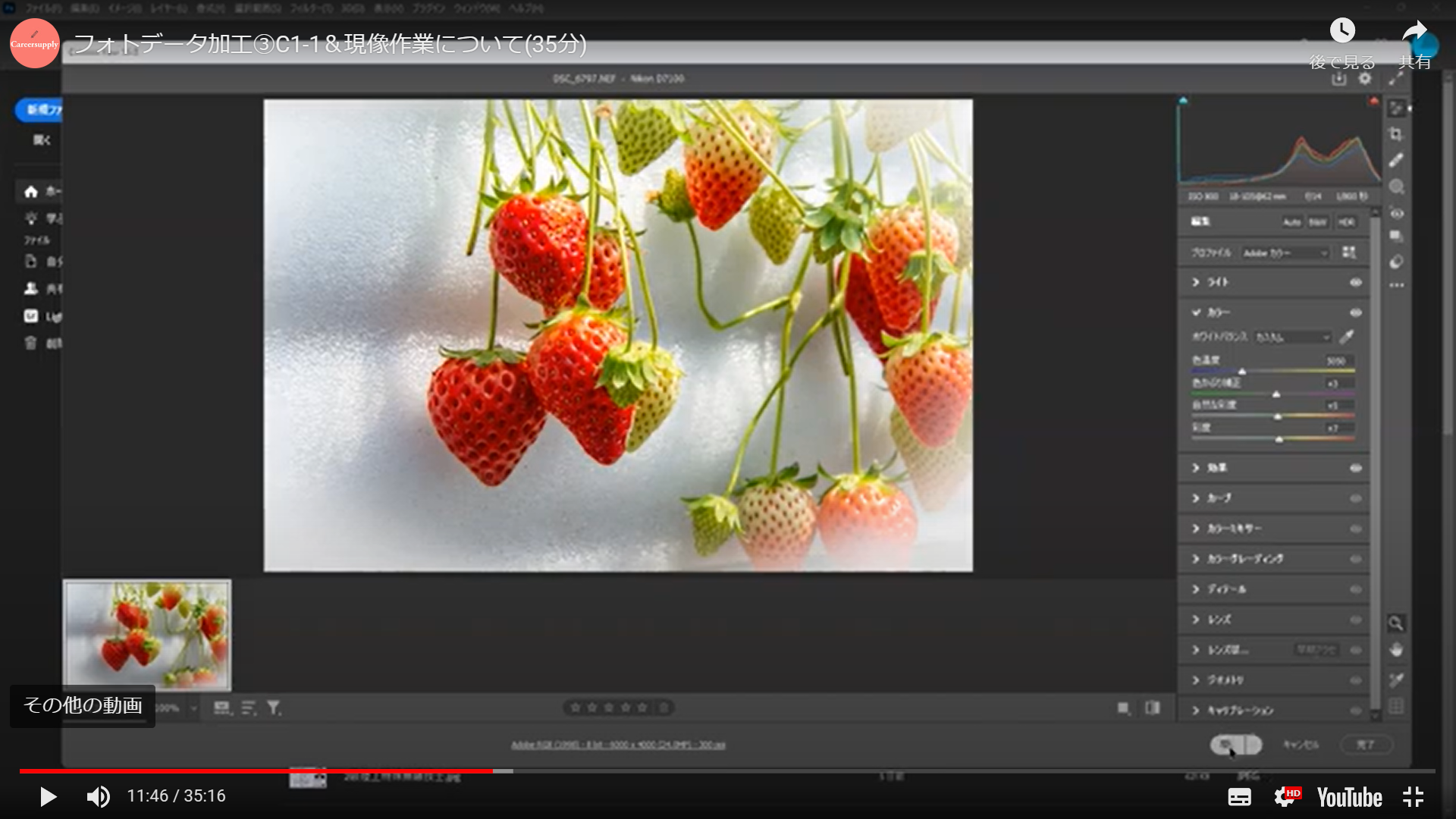The height and width of the screenshot is (819, 1456).
Task: Click the Temperature slider handle
Action: pyautogui.click(x=1242, y=372)
